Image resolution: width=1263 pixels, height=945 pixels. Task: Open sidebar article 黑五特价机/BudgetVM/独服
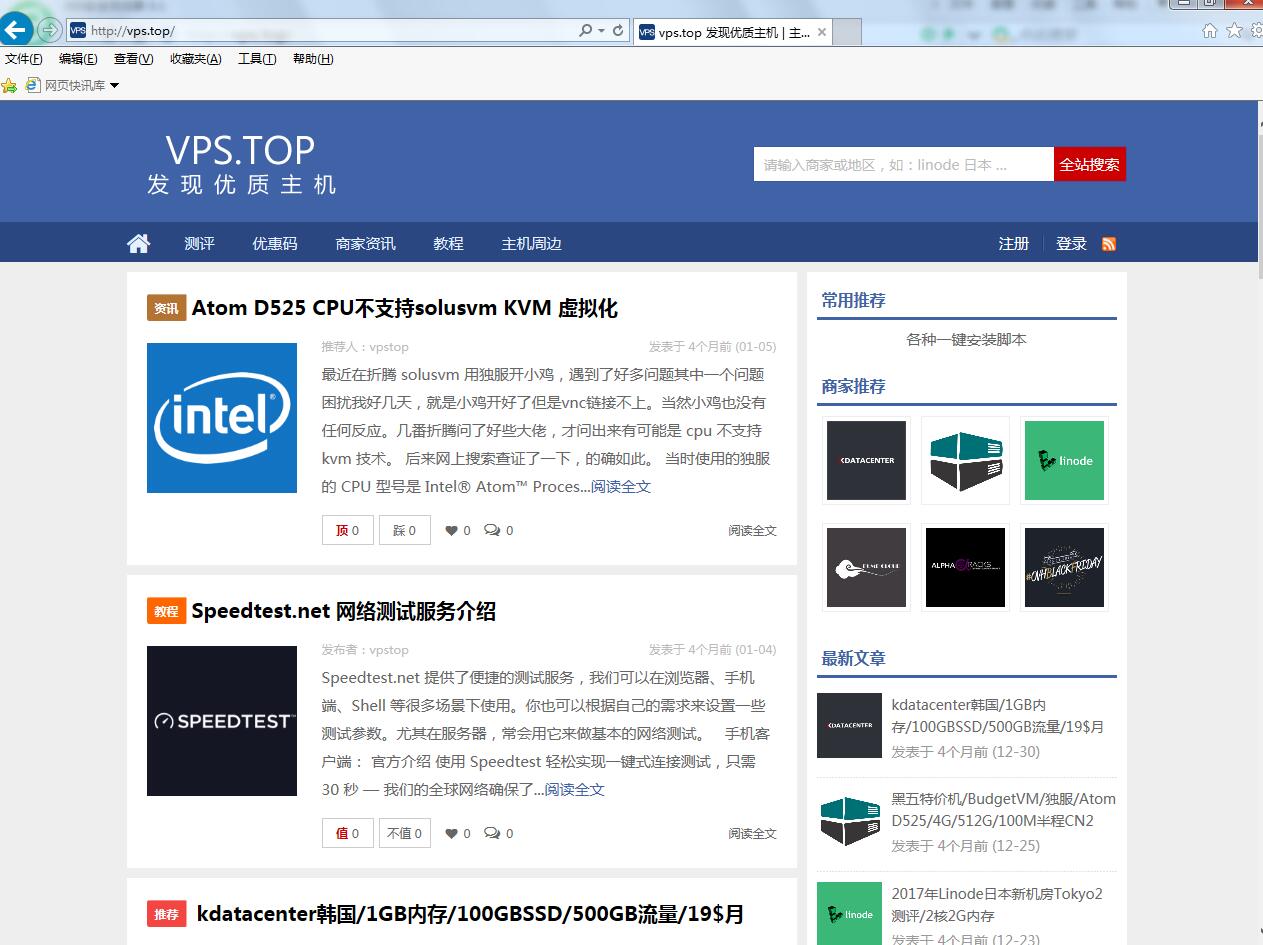tap(1004, 810)
